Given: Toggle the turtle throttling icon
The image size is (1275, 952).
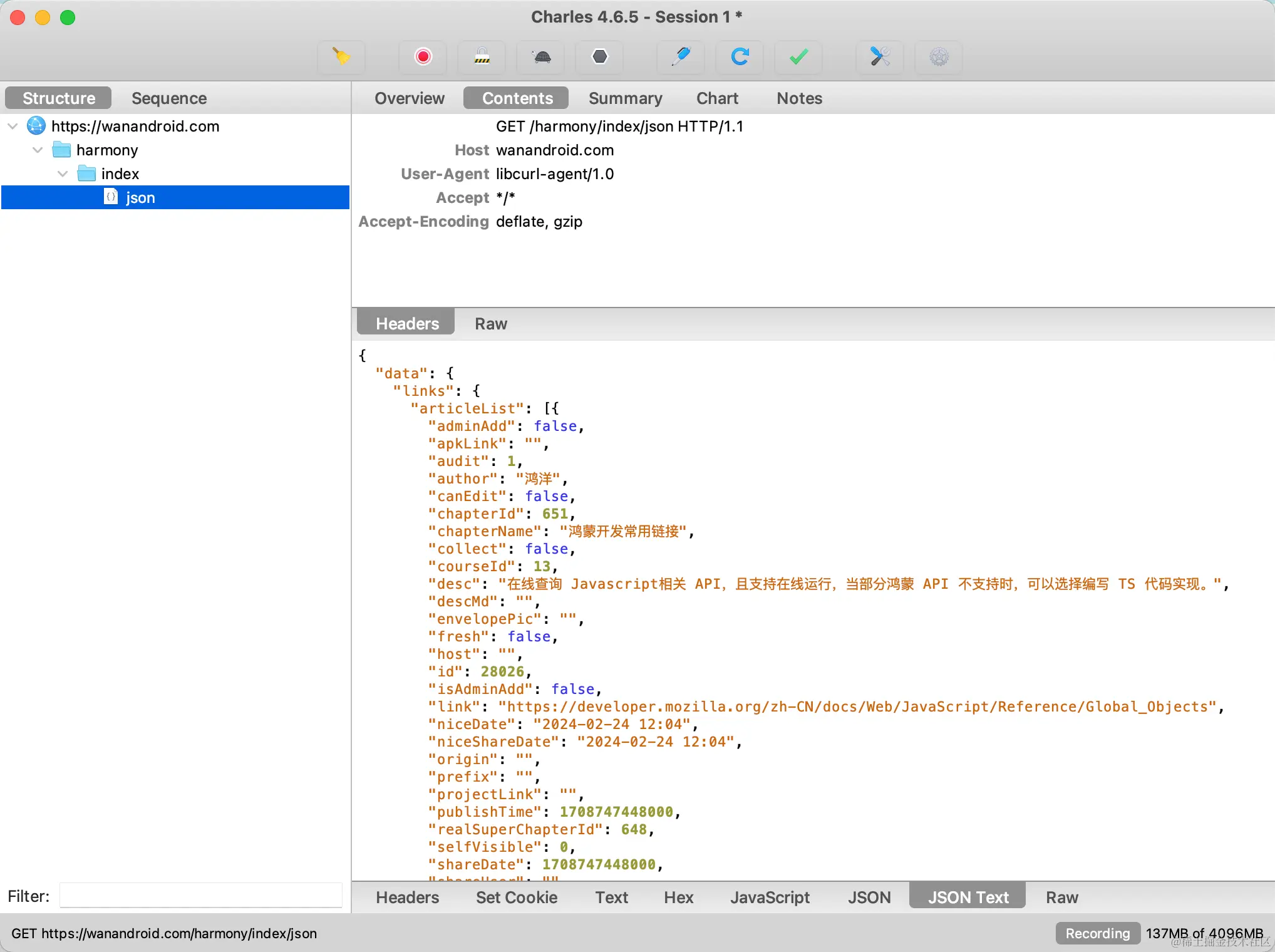Looking at the screenshot, I should [x=541, y=57].
